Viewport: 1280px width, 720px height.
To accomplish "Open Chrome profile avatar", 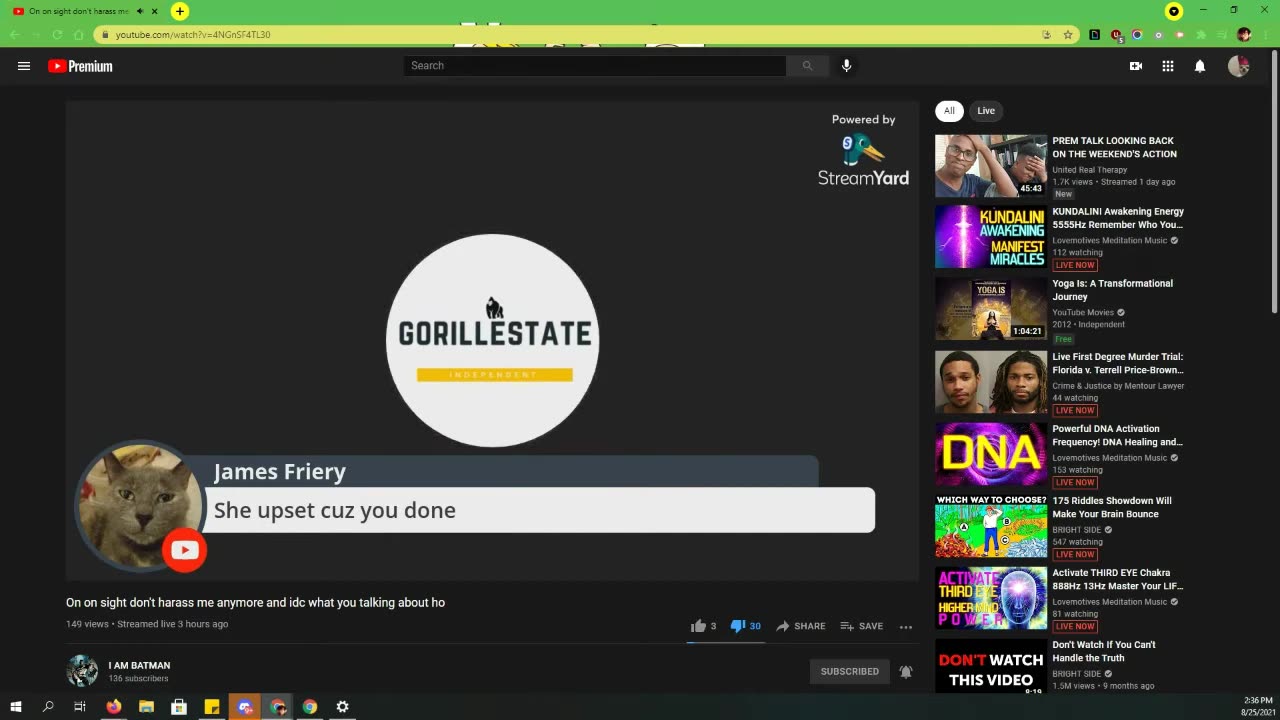I will (1244, 35).
